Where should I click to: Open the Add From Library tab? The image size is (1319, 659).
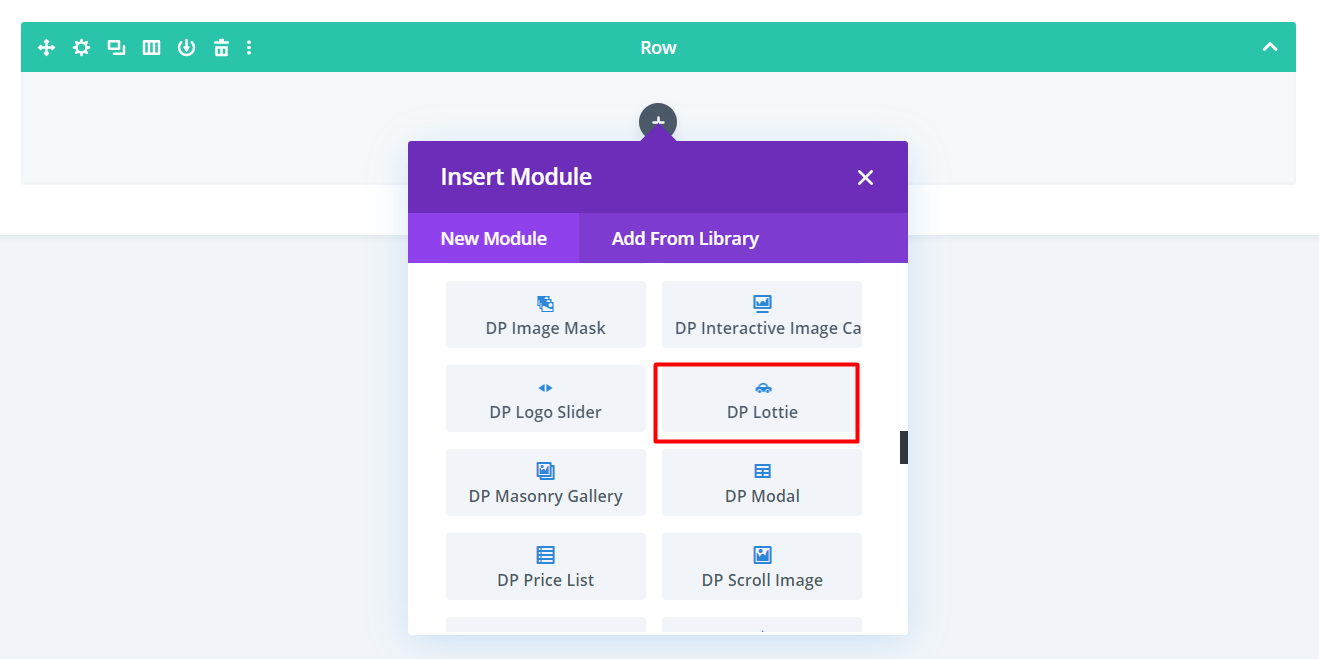685,238
